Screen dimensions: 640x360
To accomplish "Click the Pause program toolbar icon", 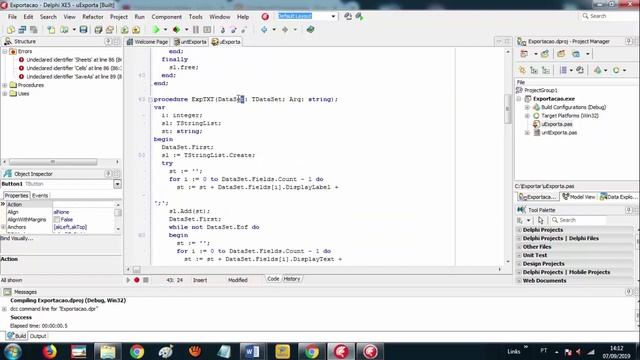I will 196,29.
